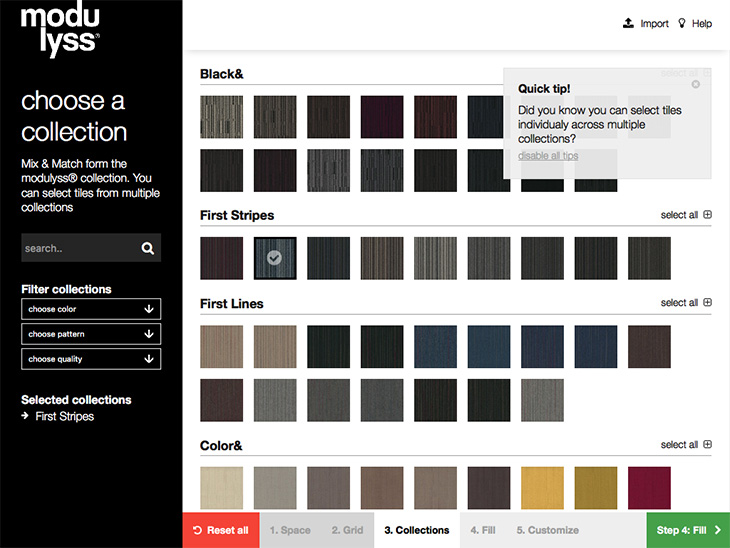Select the last grey tile in First Lines second row
This screenshot has width=730, height=548.
pyautogui.click(x=542, y=400)
